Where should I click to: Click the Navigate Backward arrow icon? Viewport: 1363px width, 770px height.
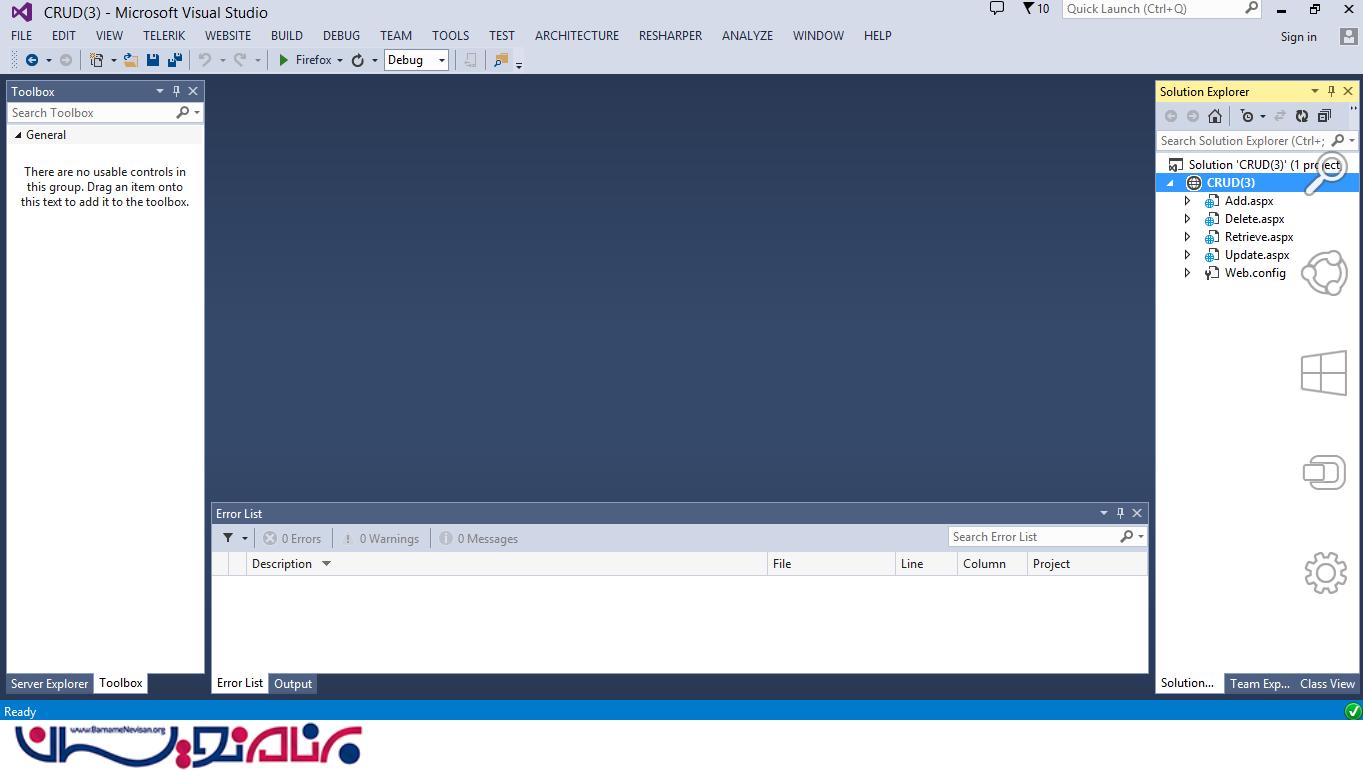tap(32, 60)
